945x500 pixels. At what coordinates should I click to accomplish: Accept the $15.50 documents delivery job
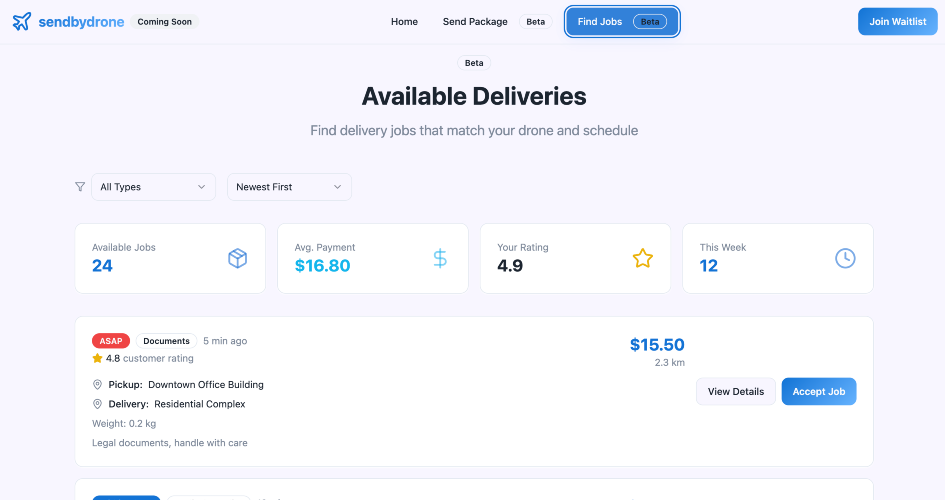click(x=818, y=392)
